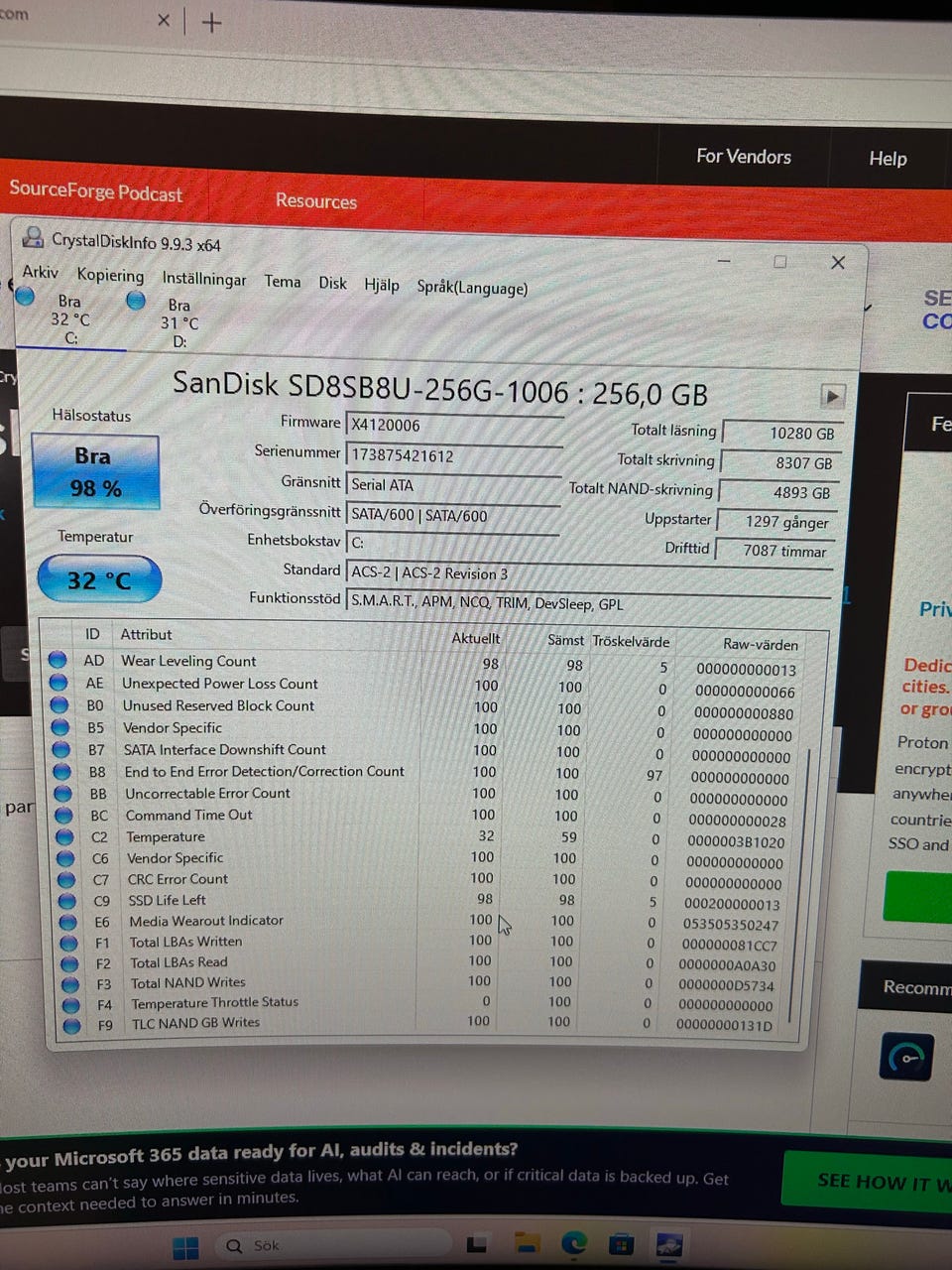Click the Attribut column header
This screenshot has width=952, height=1270.
click(x=146, y=634)
